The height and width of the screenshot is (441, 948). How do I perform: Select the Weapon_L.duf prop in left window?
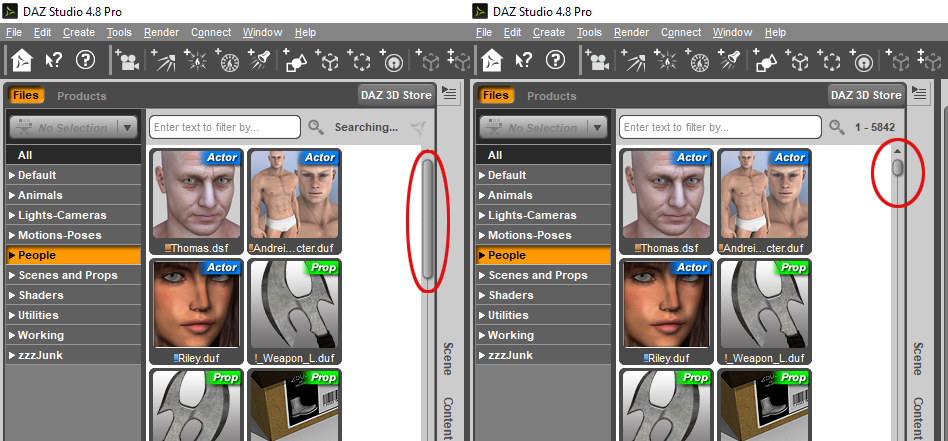294,312
